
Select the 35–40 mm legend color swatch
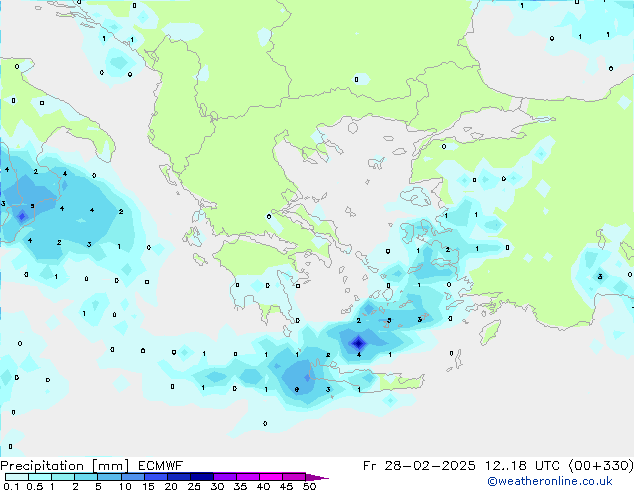[247, 477]
